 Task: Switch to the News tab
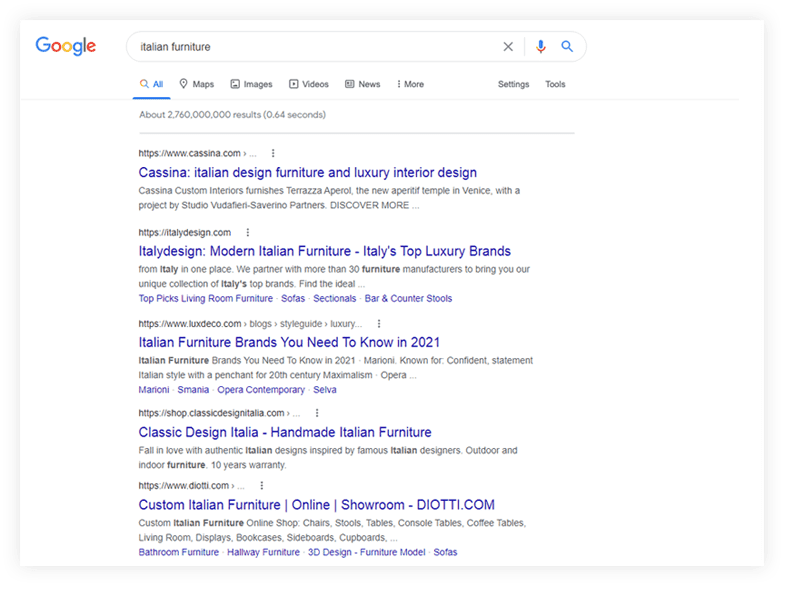coord(363,84)
